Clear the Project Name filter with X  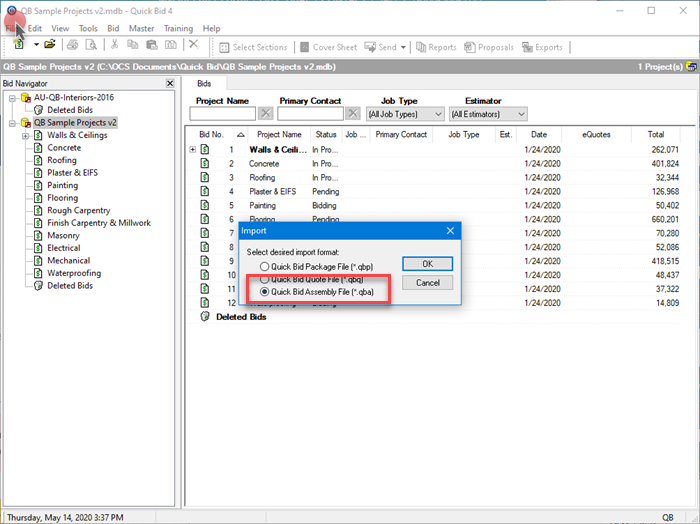point(266,114)
